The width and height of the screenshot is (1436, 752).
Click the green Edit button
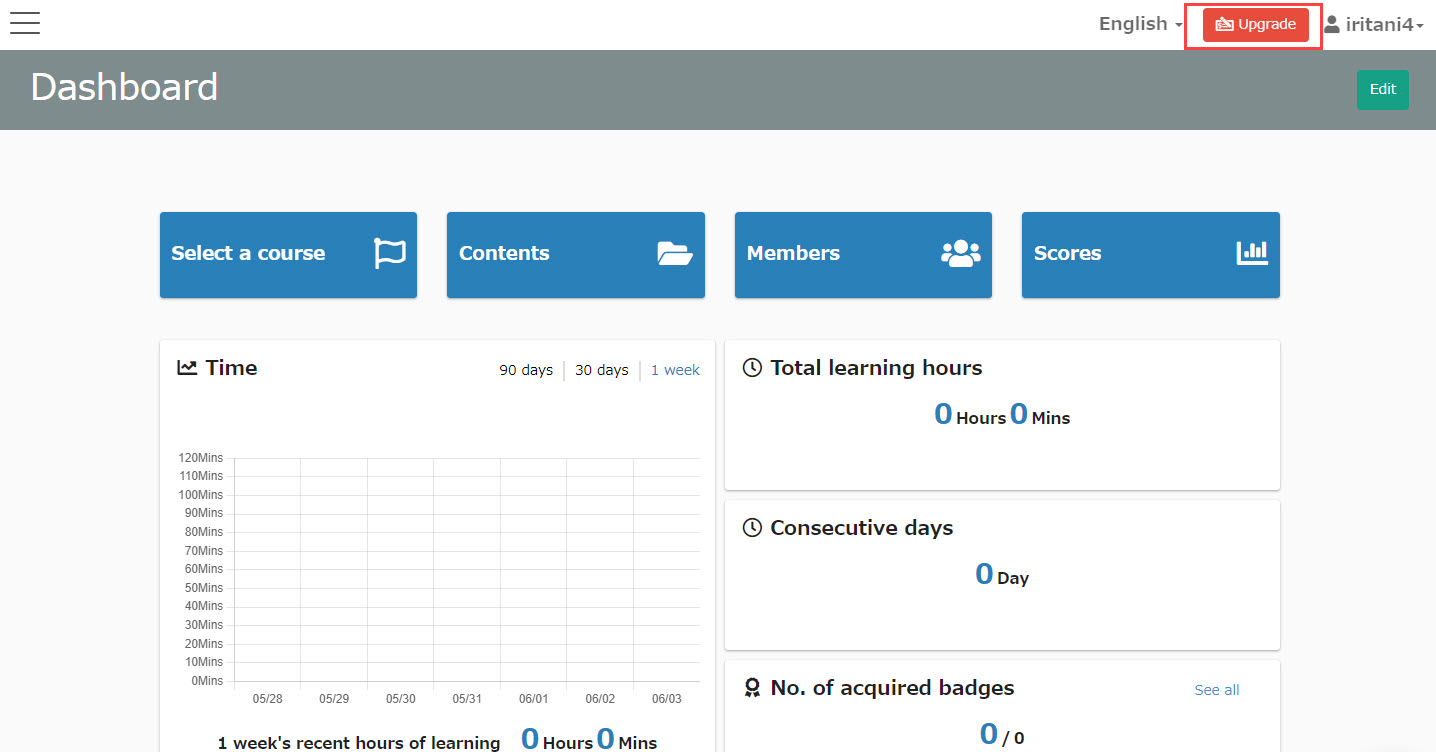tap(1382, 89)
